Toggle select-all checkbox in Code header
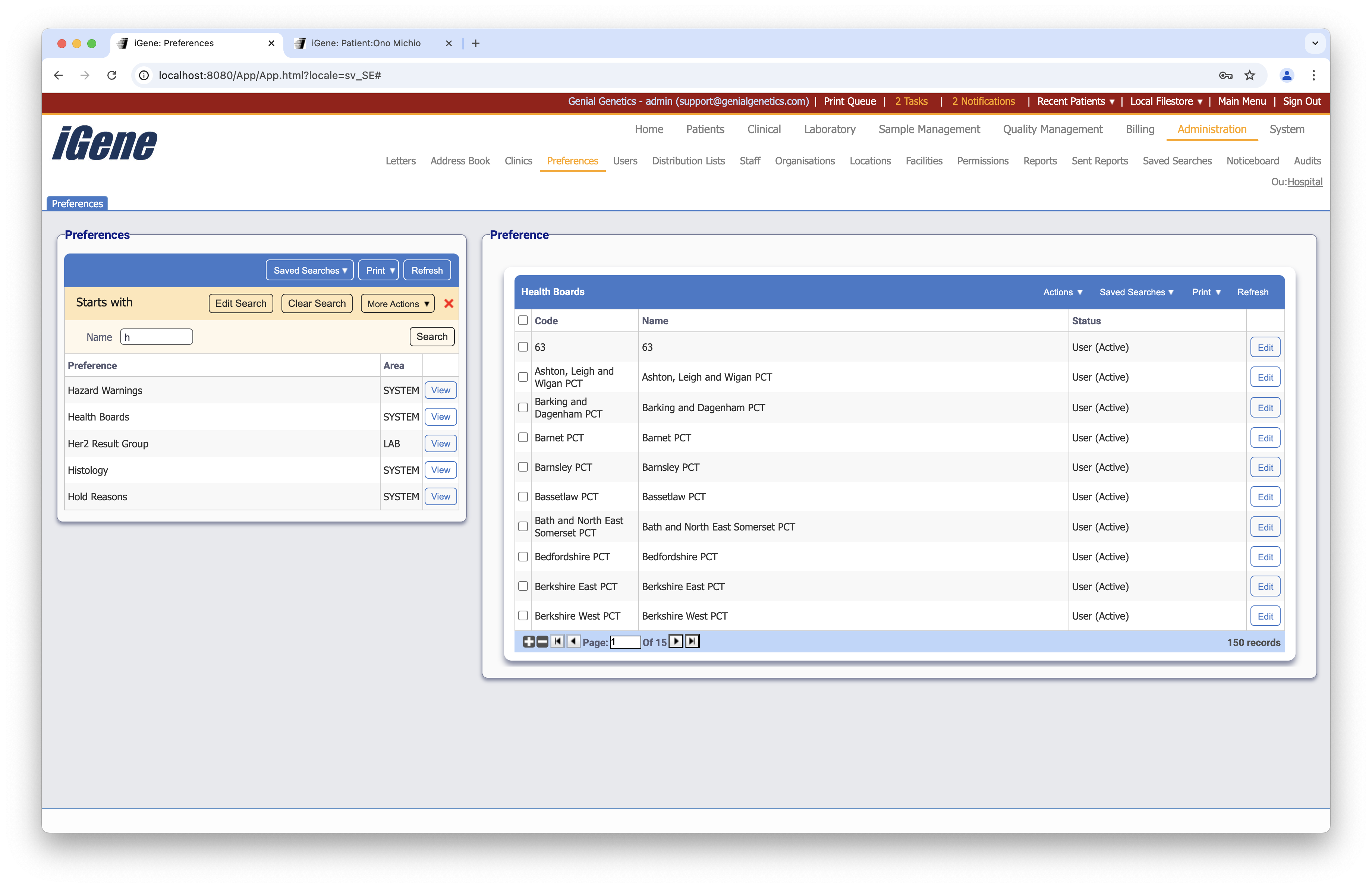This screenshot has height=888, width=1372. pyautogui.click(x=523, y=320)
